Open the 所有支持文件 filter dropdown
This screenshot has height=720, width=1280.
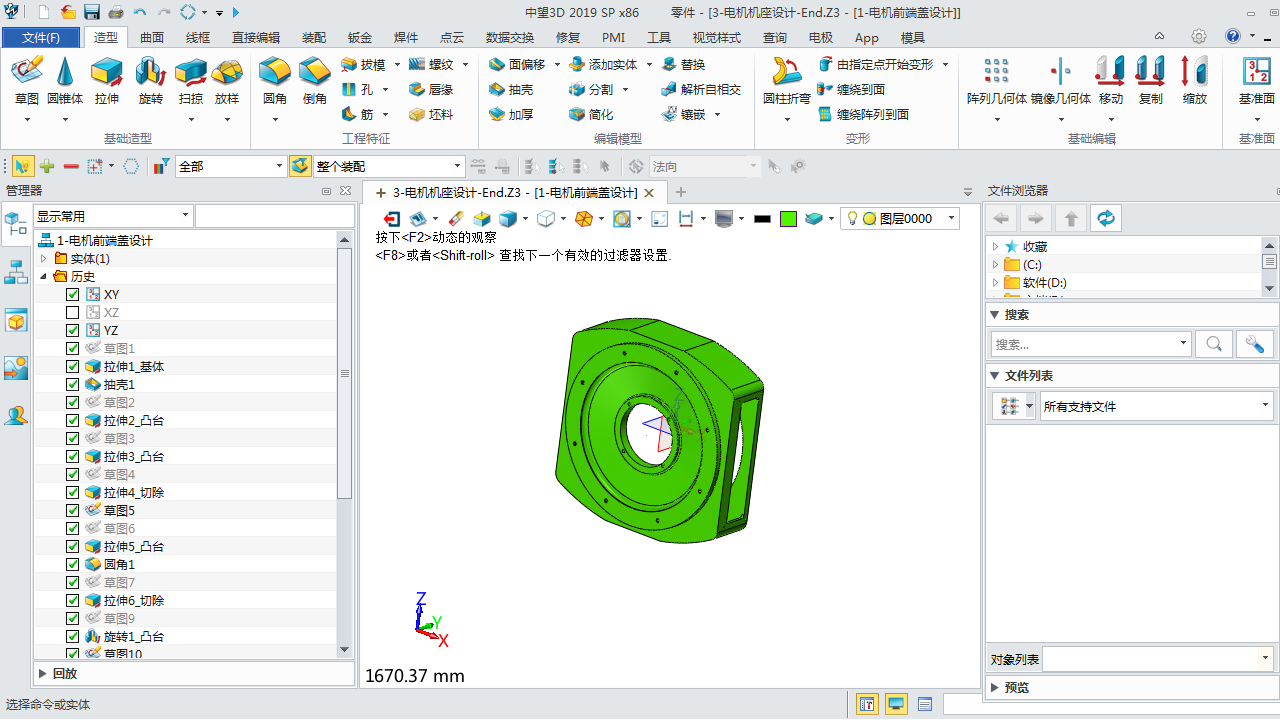coord(1264,406)
